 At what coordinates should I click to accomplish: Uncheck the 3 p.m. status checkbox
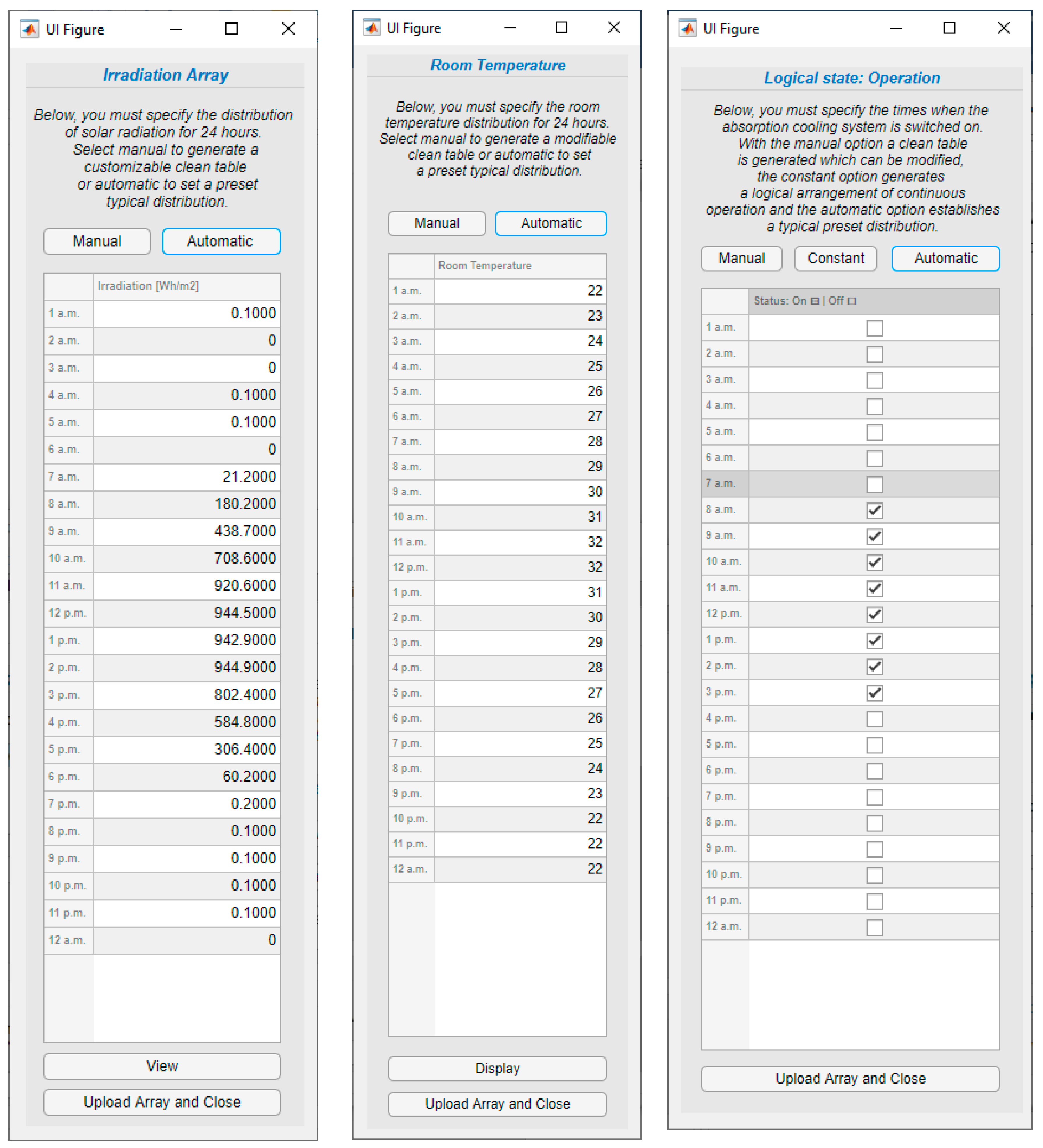(x=874, y=693)
